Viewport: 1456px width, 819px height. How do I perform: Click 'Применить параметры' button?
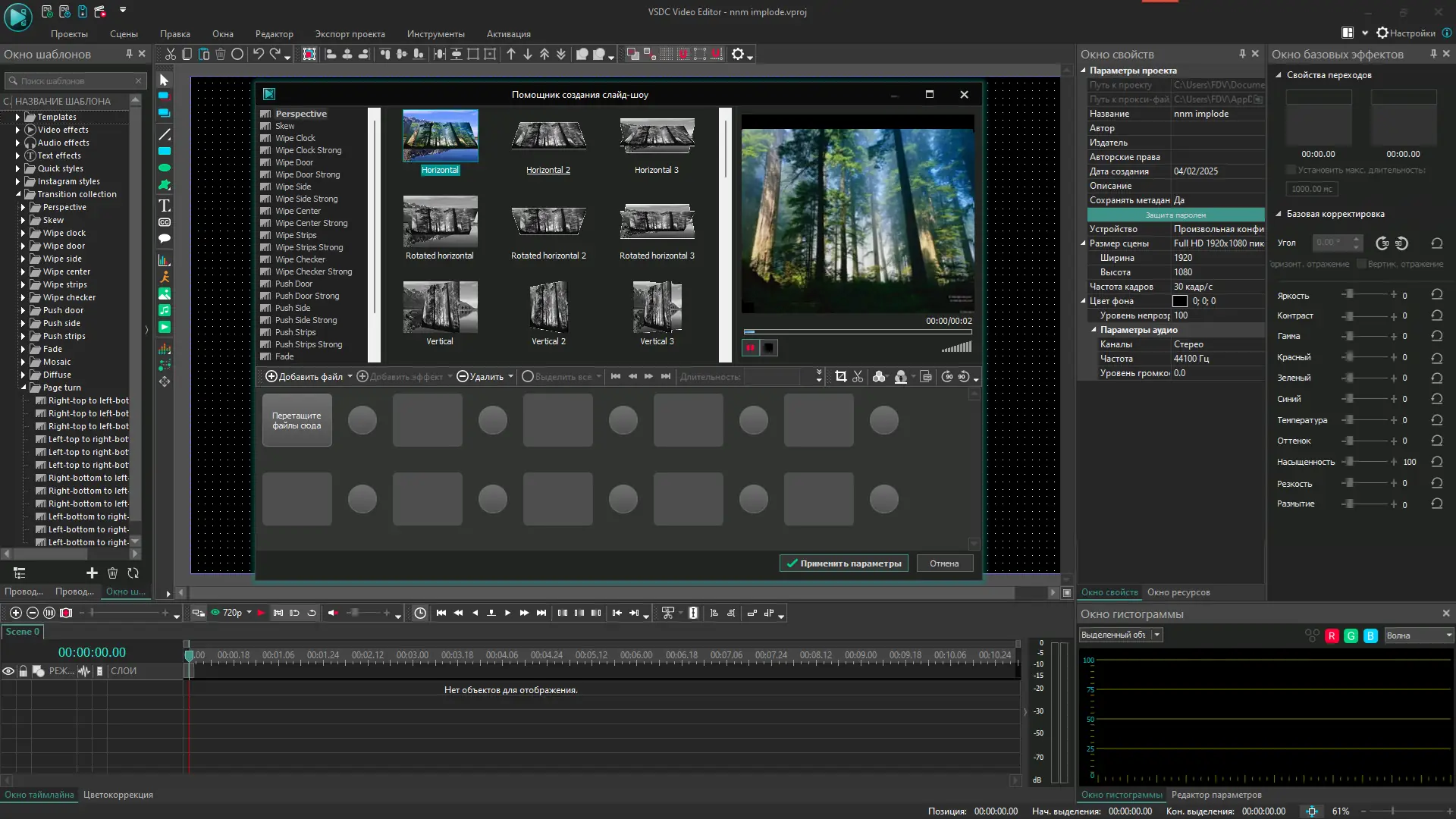(x=843, y=563)
